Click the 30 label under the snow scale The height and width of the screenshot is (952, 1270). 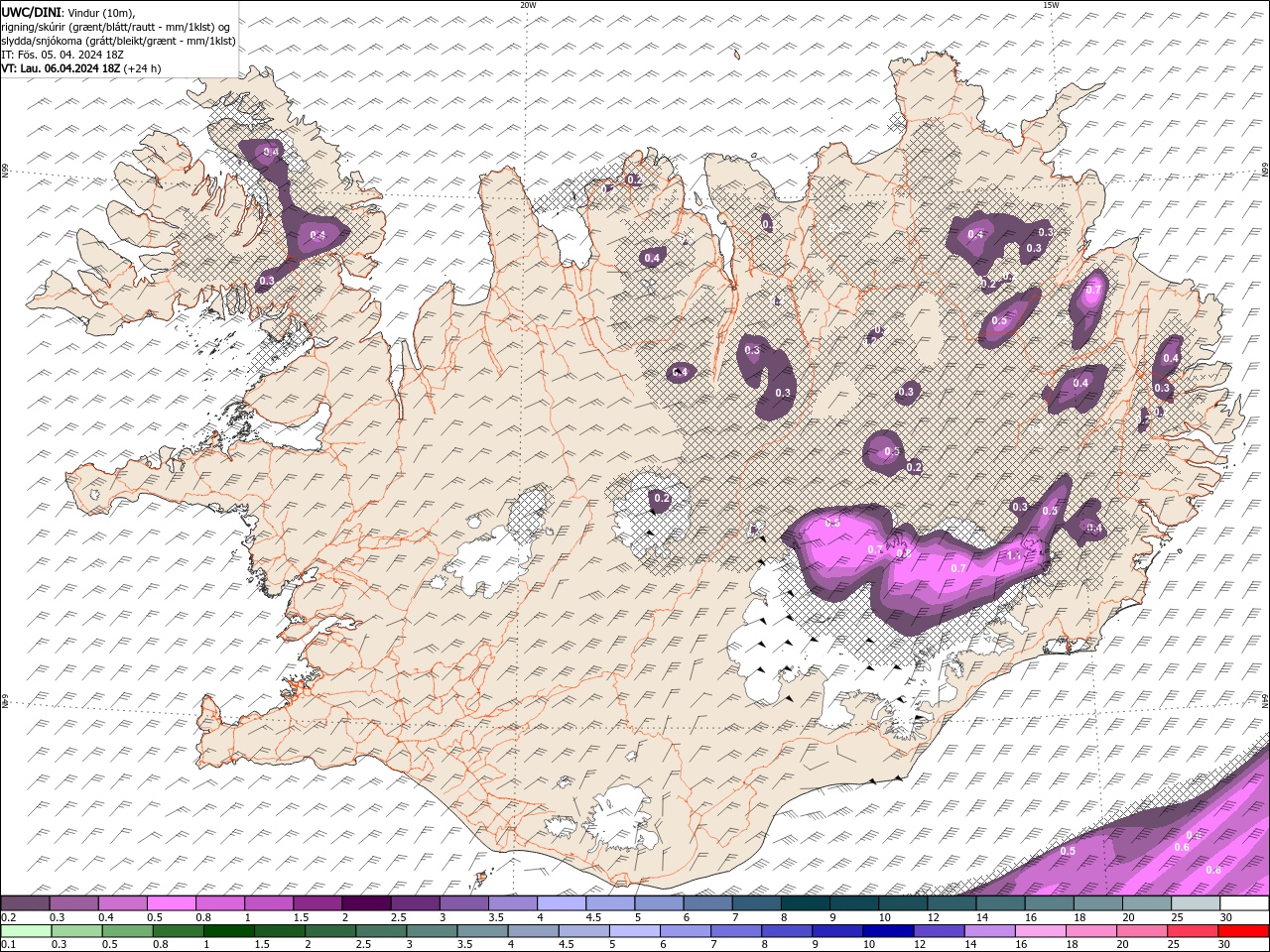(x=1225, y=917)
